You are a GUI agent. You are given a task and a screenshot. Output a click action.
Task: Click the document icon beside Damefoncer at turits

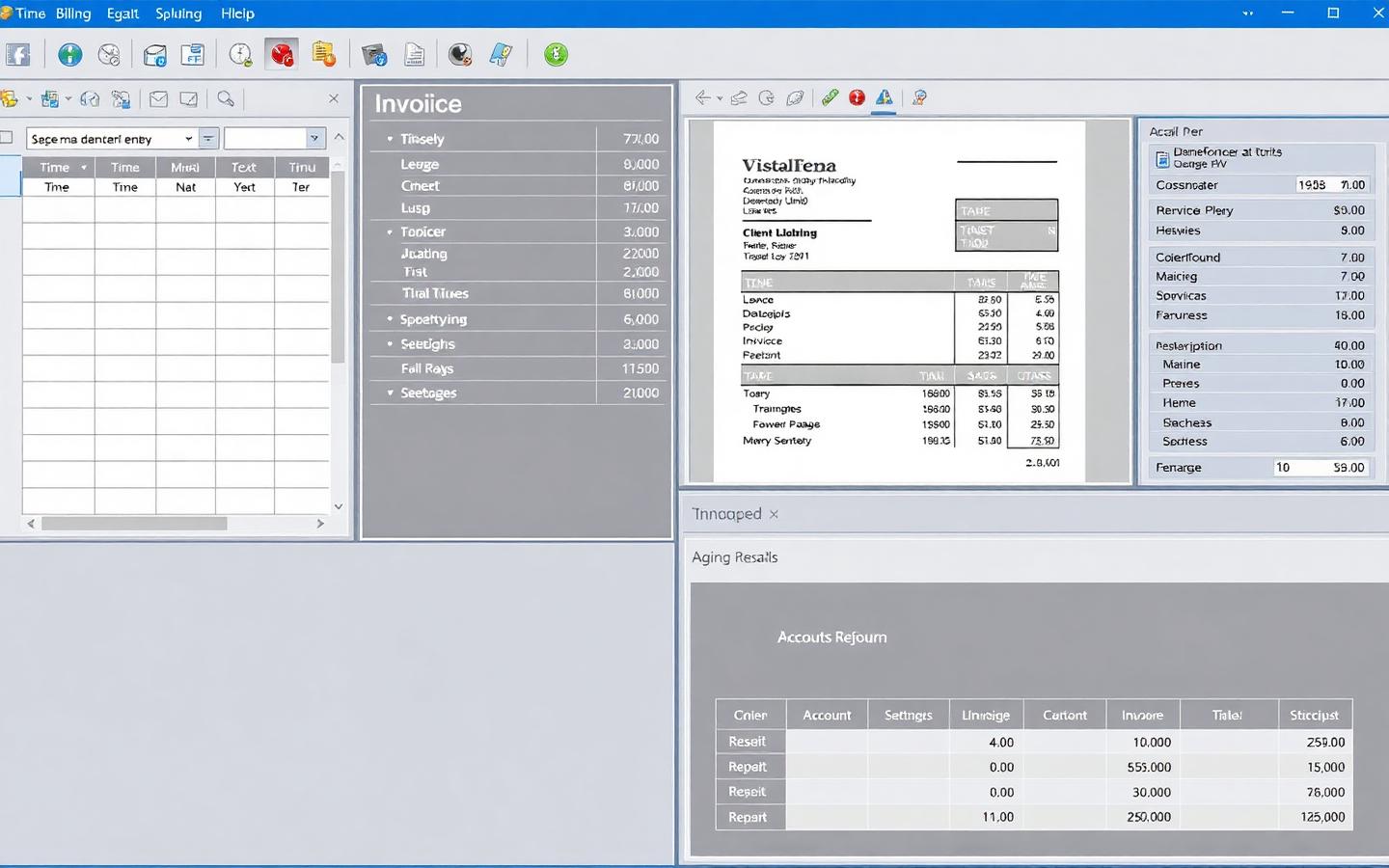1162,159
